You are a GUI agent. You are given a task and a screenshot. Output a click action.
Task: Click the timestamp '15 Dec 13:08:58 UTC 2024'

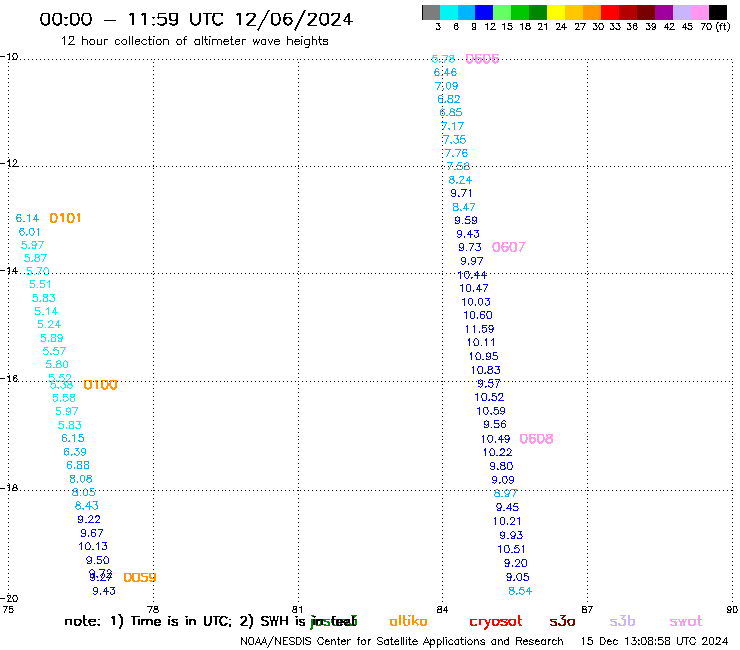pos(654,641)
